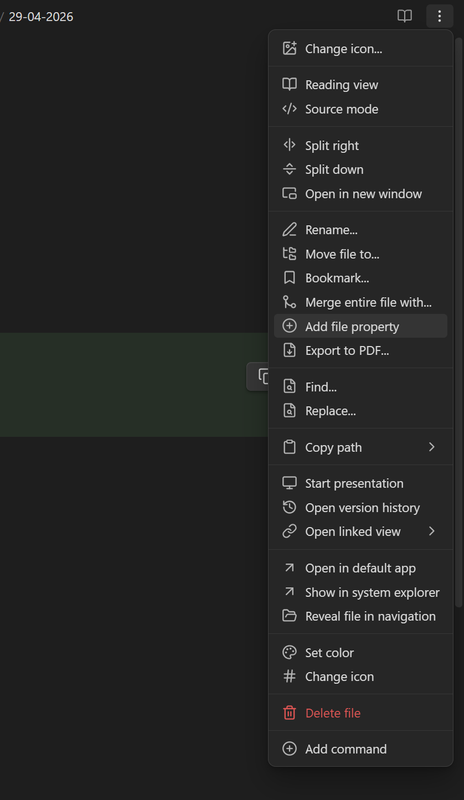Click the Reading view book icon in header
This screenshot has height=800, width=464.
click(x=404, y=16)
